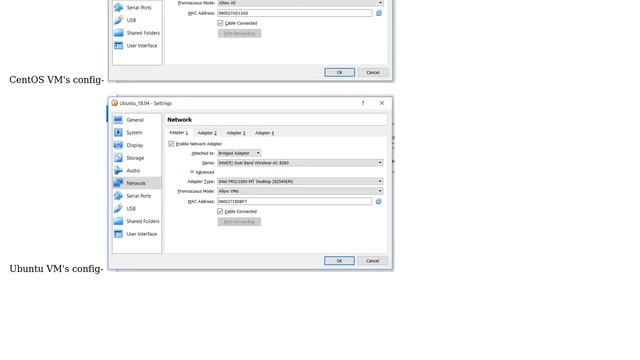Open the Attached to Bridged Adapter dropdown
This screenshot has width=640, height=360.
click(x=239, y=153)
